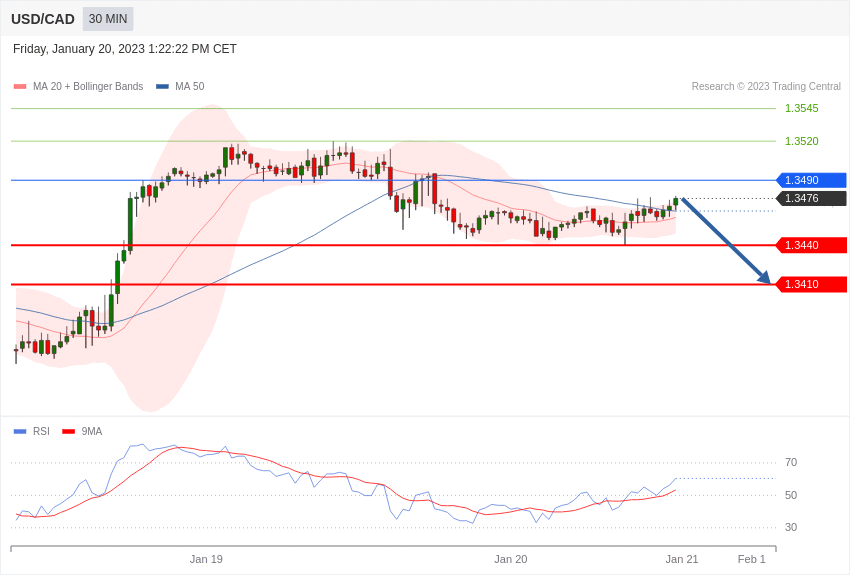Click the USD/CAD pair title

[43, 19]
